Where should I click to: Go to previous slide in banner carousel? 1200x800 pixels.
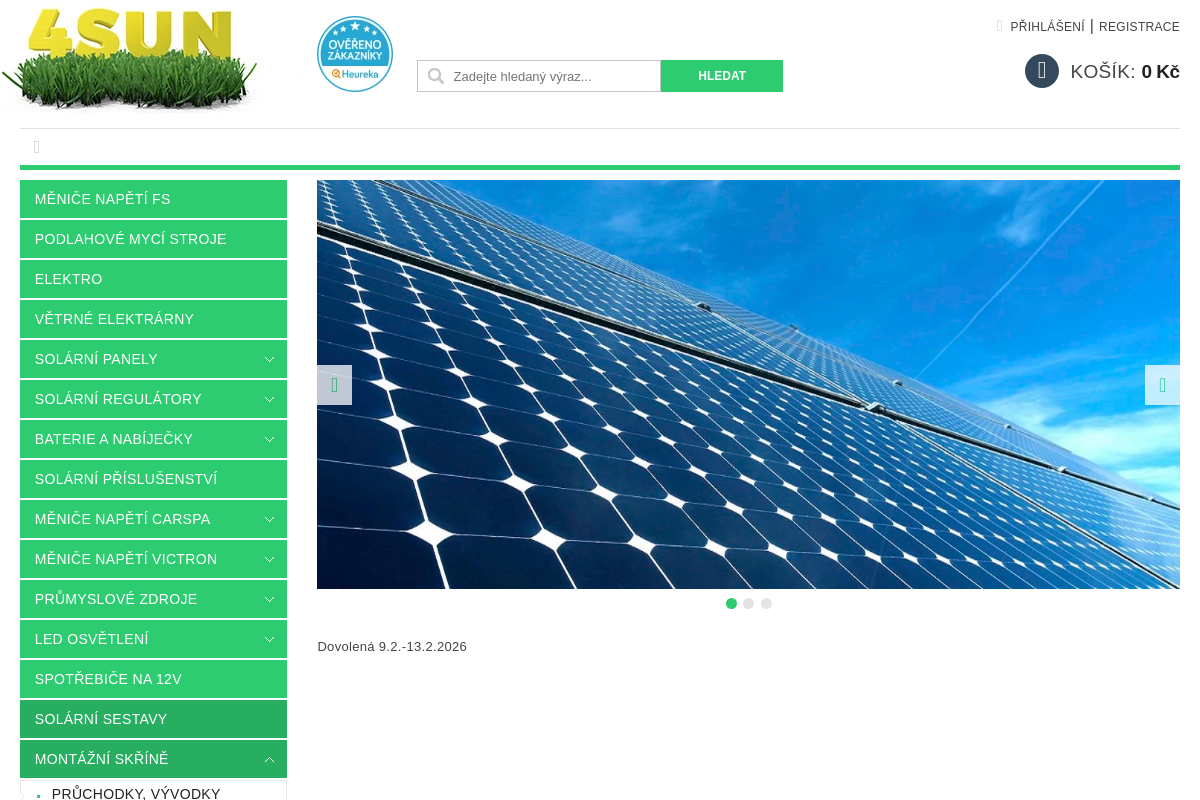[x=334, y=385]
